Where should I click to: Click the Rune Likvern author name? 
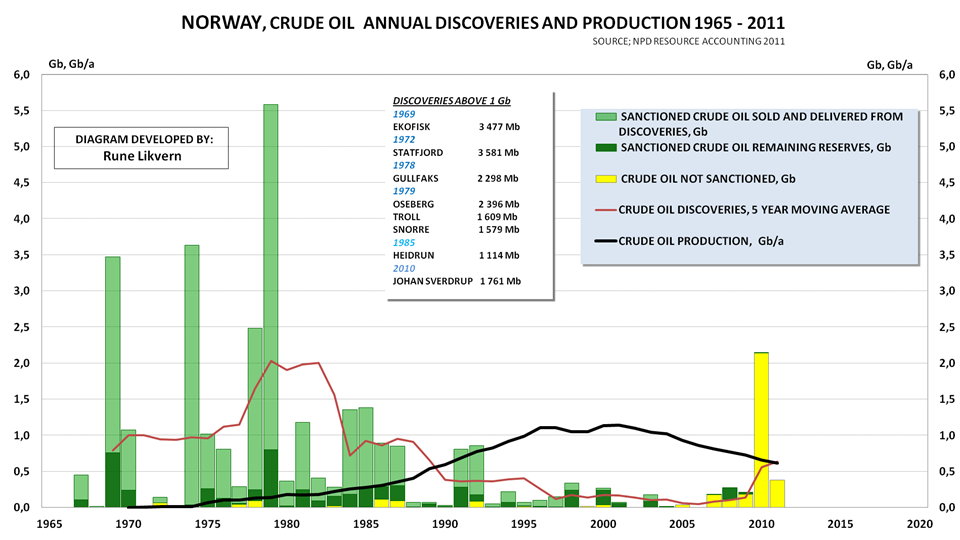pyautogui.click(x=143, y=157)
